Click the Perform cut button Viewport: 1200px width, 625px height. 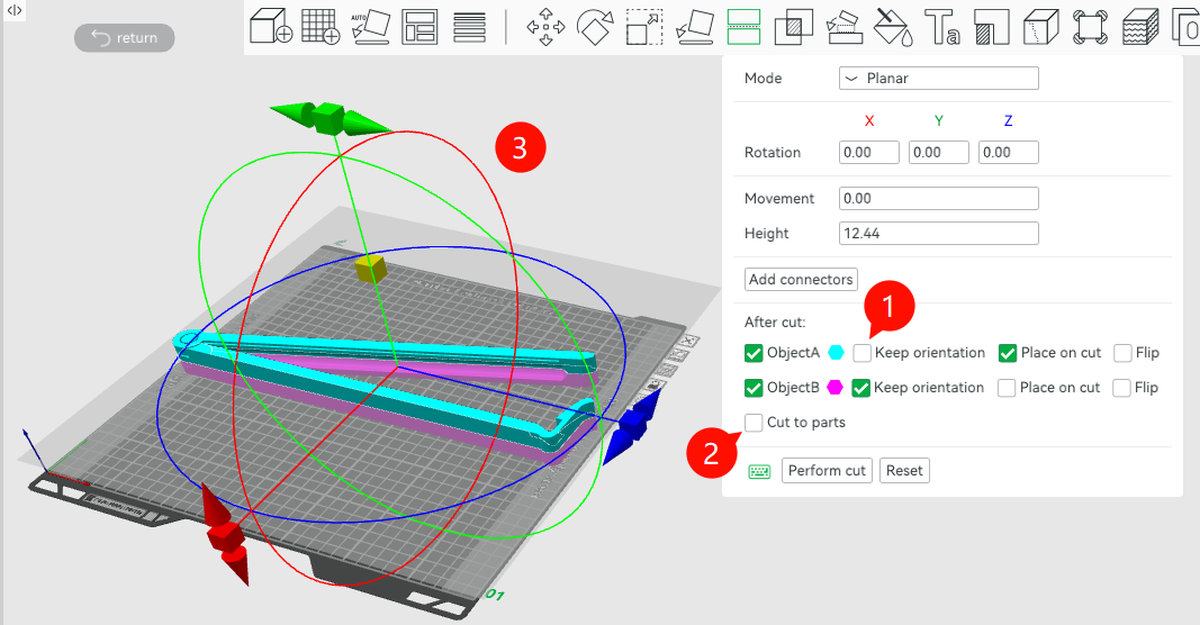click(827, 470)
